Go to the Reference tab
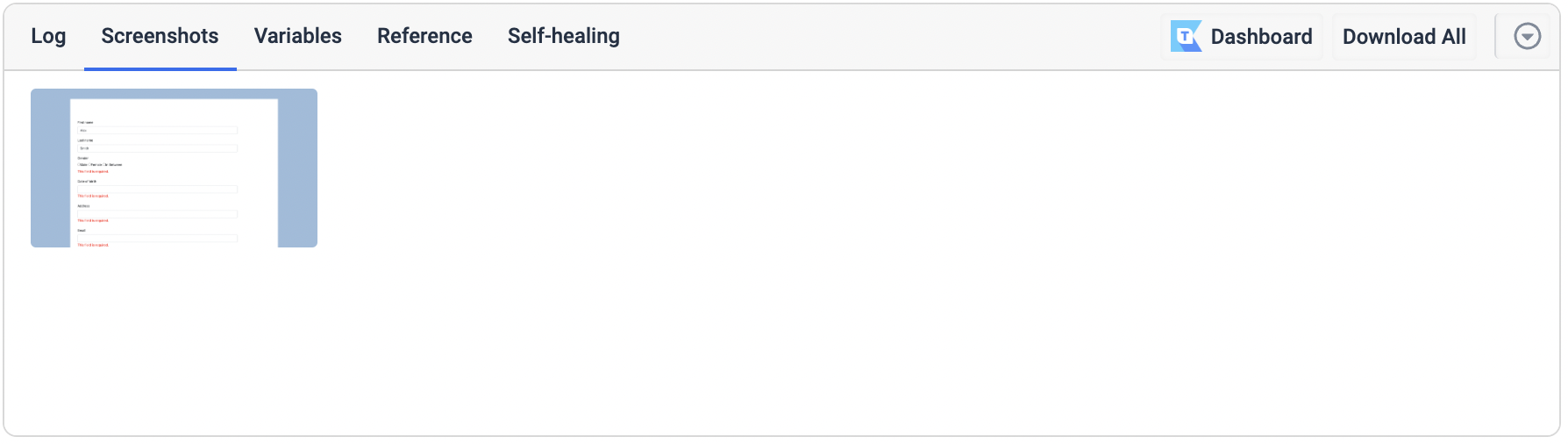Screen dimensions: 1568x444 click(x=424, y=36)
